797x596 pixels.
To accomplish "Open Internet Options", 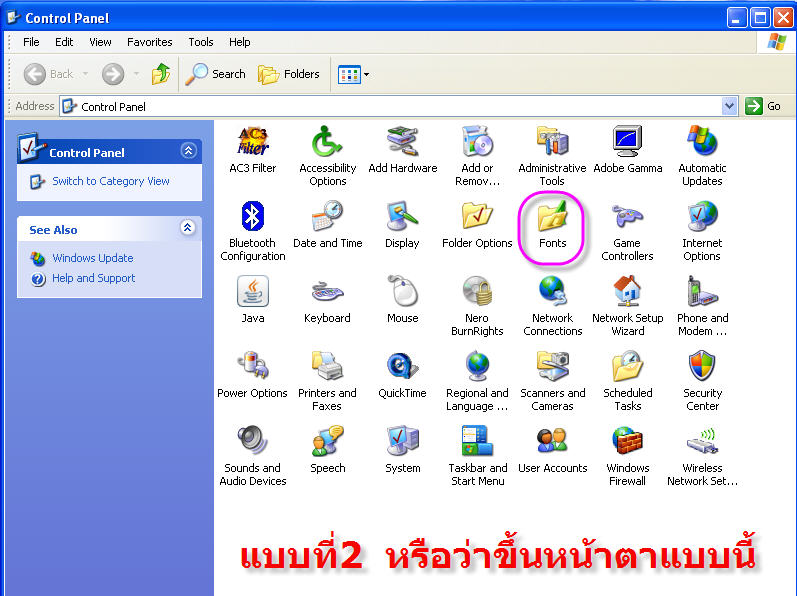I will [x=702, y=232].
